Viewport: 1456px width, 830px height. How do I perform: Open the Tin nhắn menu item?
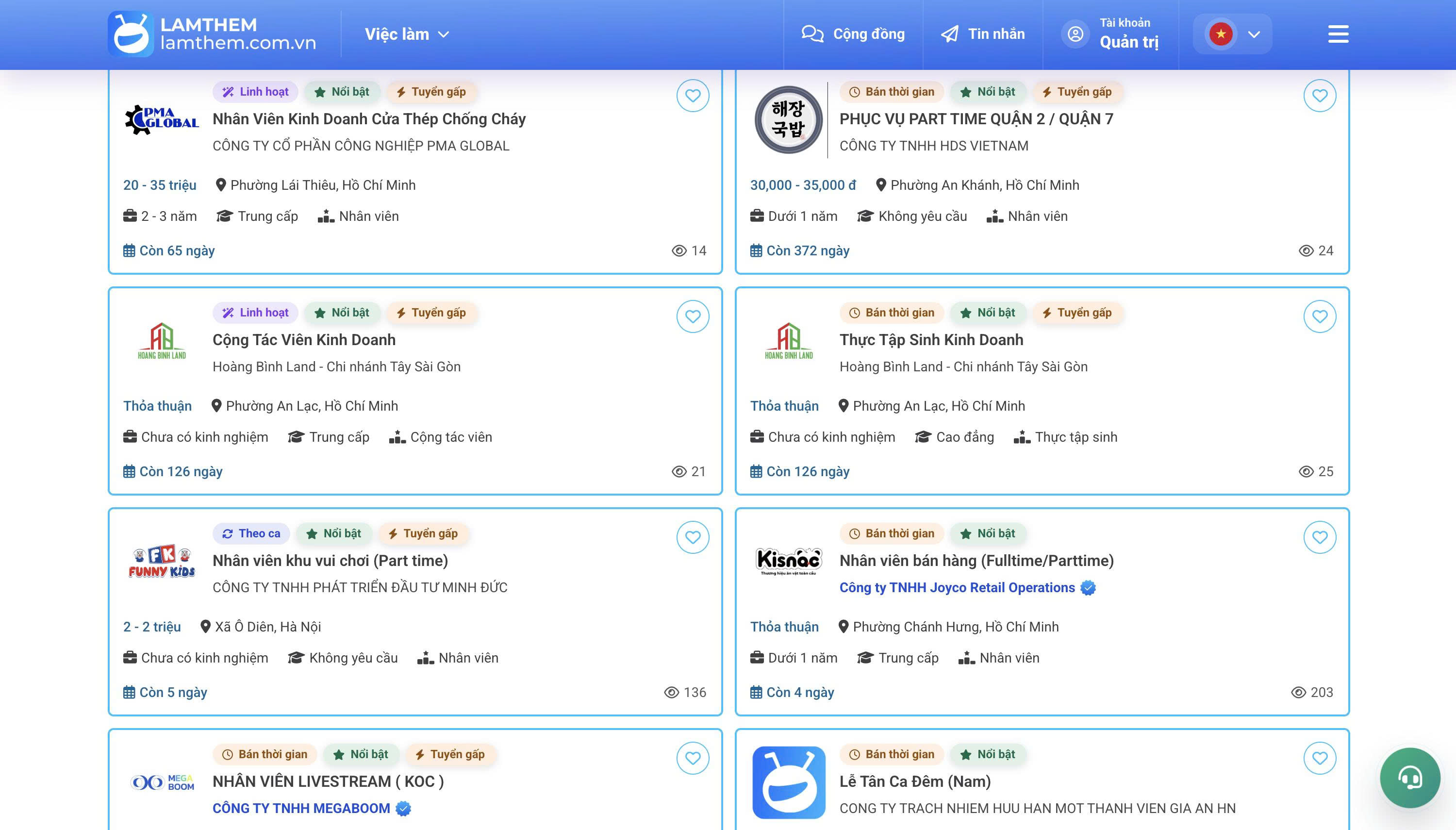click(x=982, y=33)
